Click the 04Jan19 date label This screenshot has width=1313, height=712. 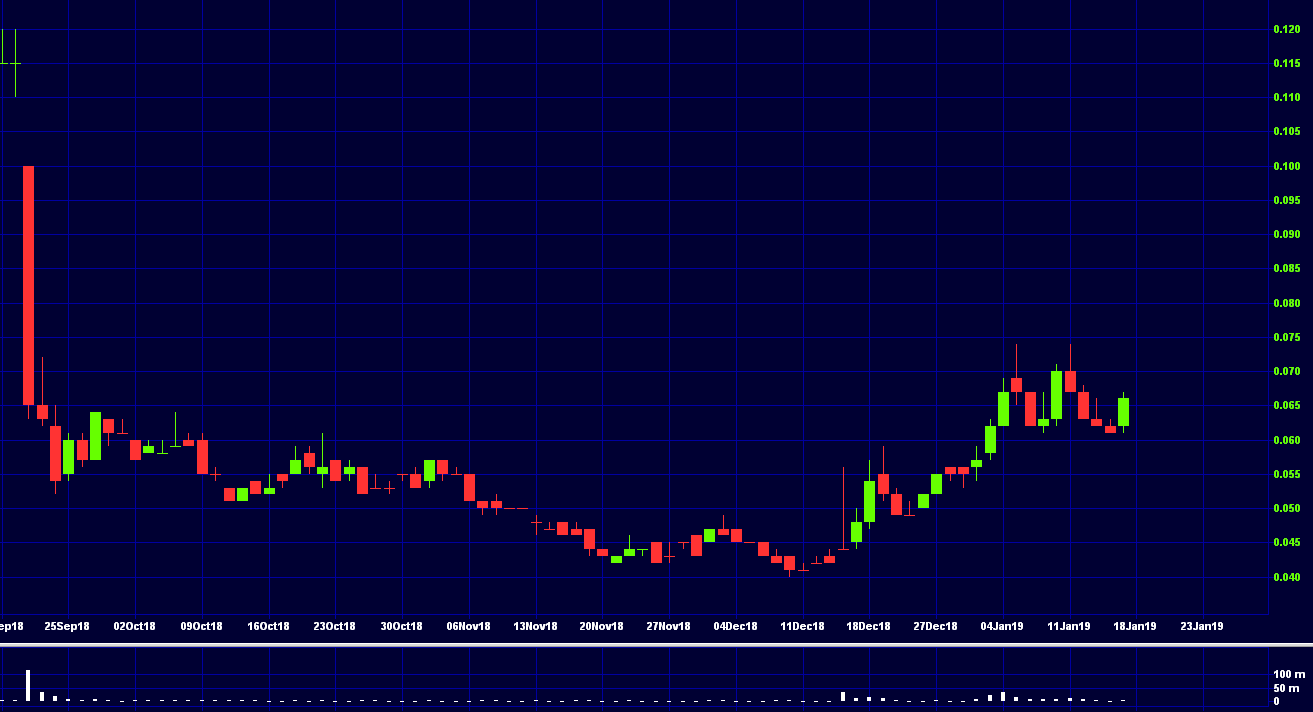point(1002,626)
